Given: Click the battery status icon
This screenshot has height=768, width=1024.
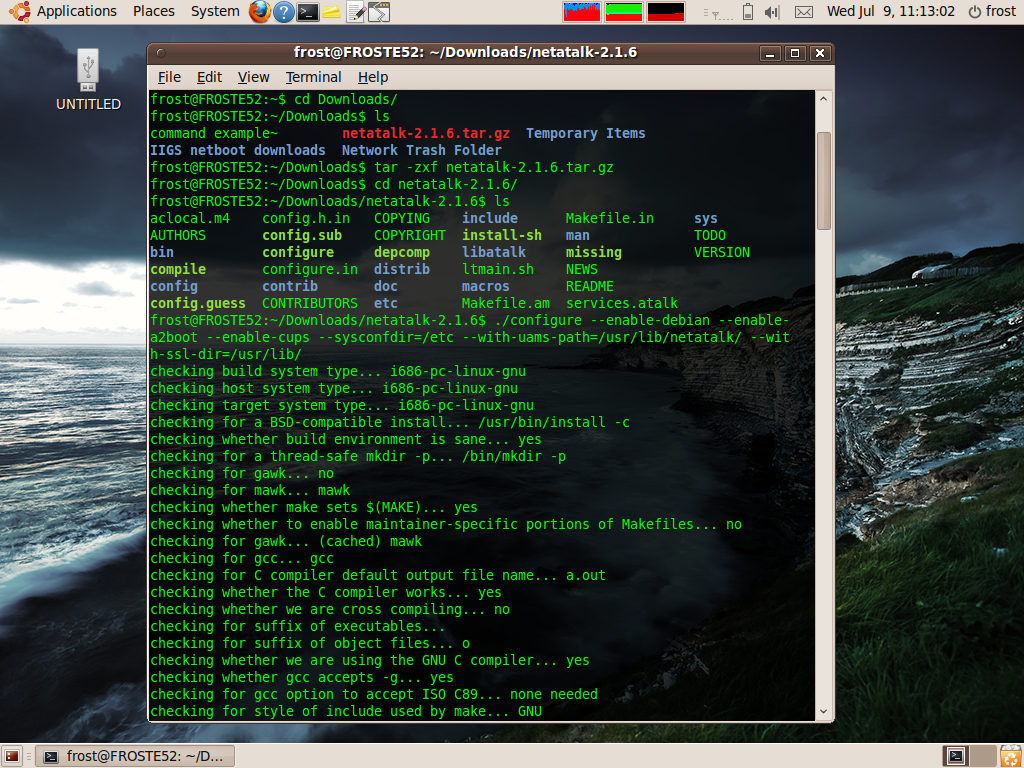Looking at the screenshot, I should 749,12.
